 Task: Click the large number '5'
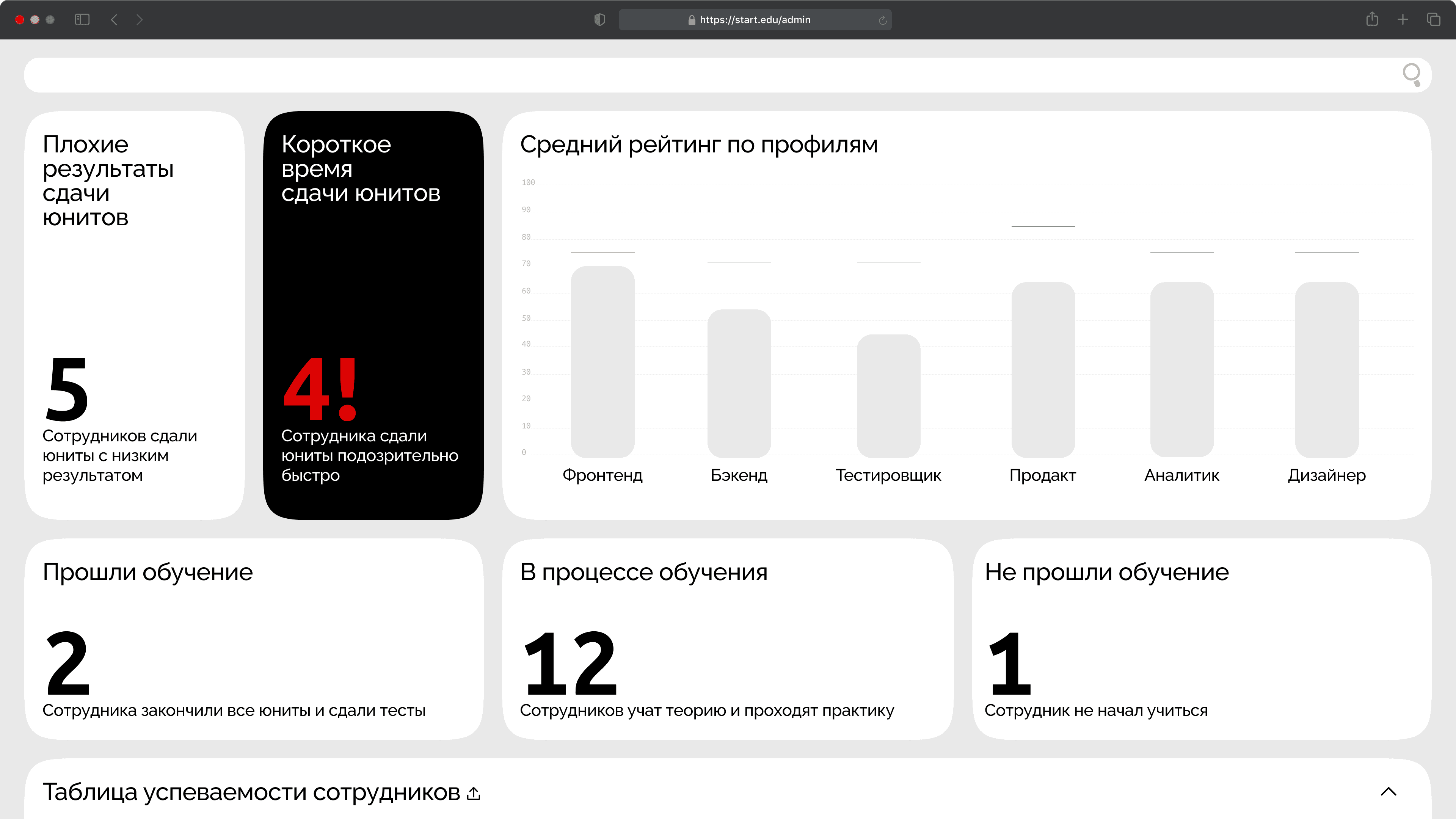(67, 389)
